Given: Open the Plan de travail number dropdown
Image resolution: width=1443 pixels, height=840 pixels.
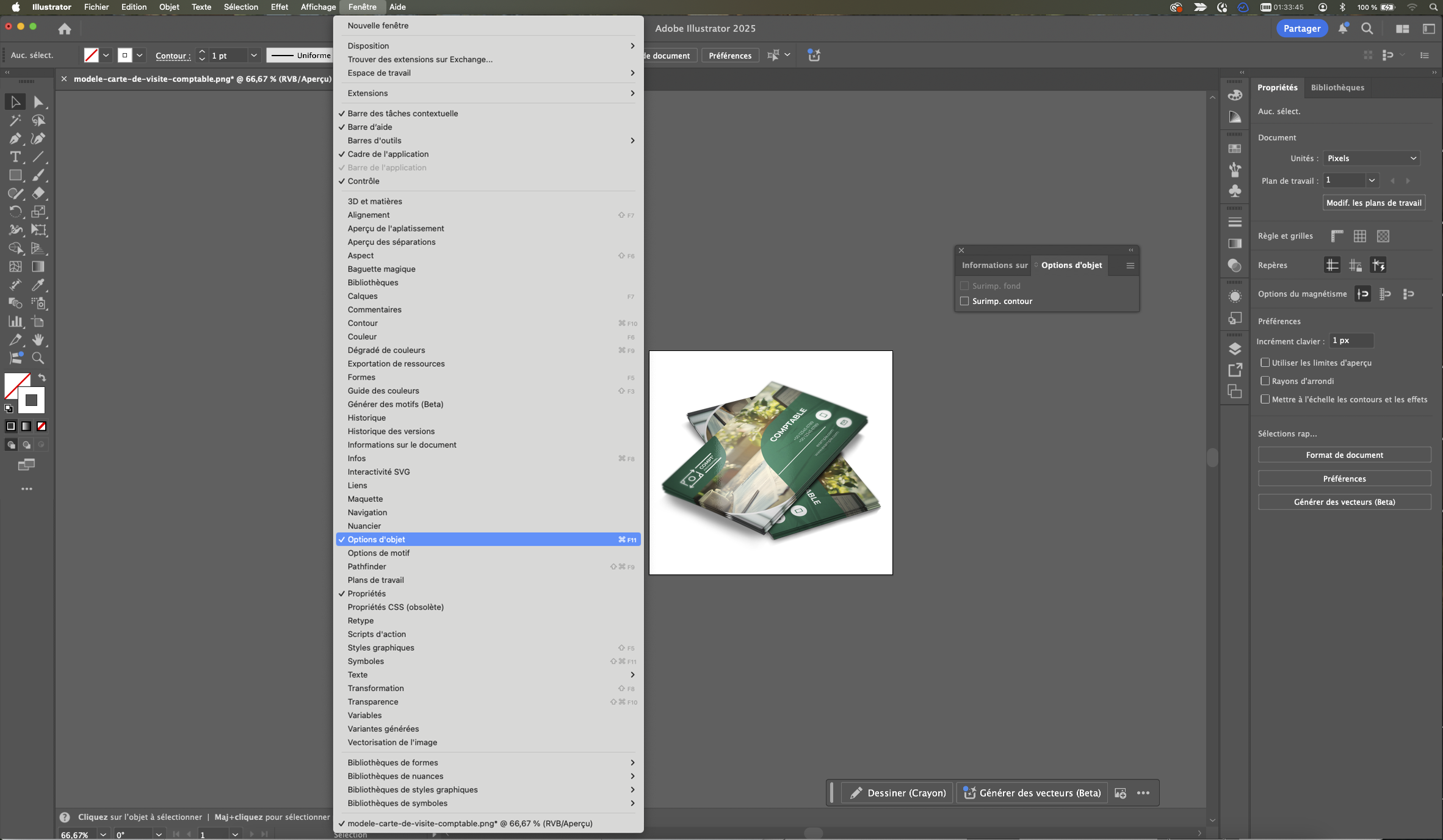Looking at the screenshot, I should 1372,181.
